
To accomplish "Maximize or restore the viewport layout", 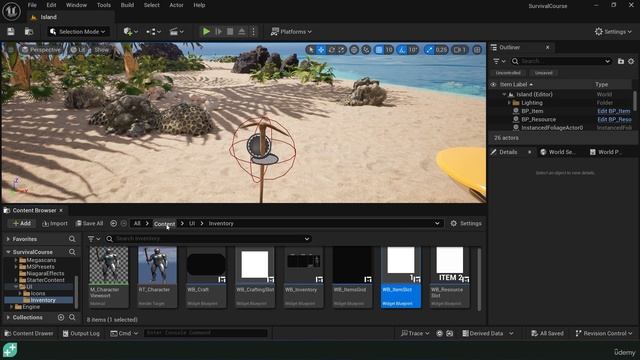I will click(x=477, y=50).
